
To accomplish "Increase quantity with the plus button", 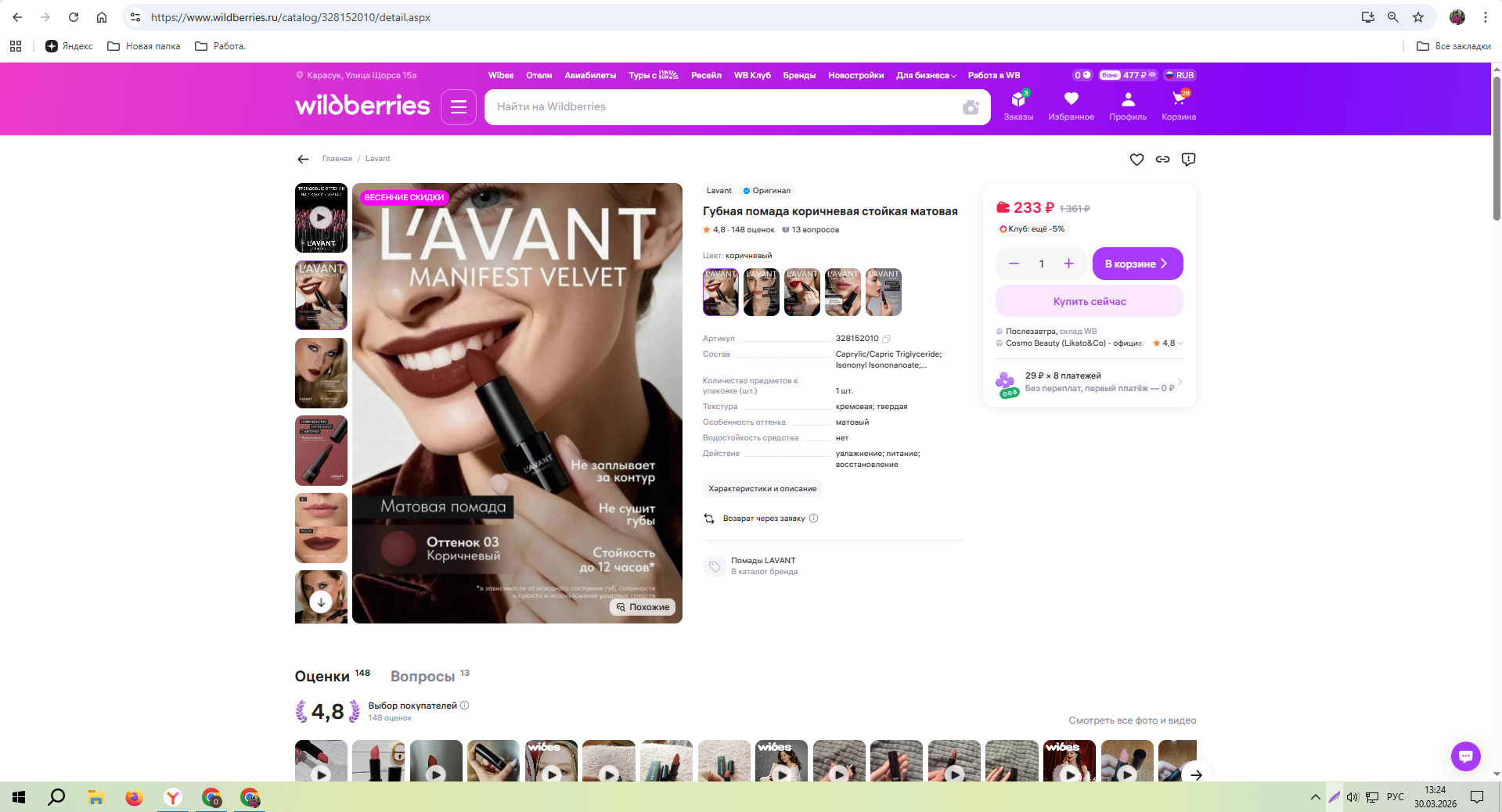I will click(x=1068, y=264).
